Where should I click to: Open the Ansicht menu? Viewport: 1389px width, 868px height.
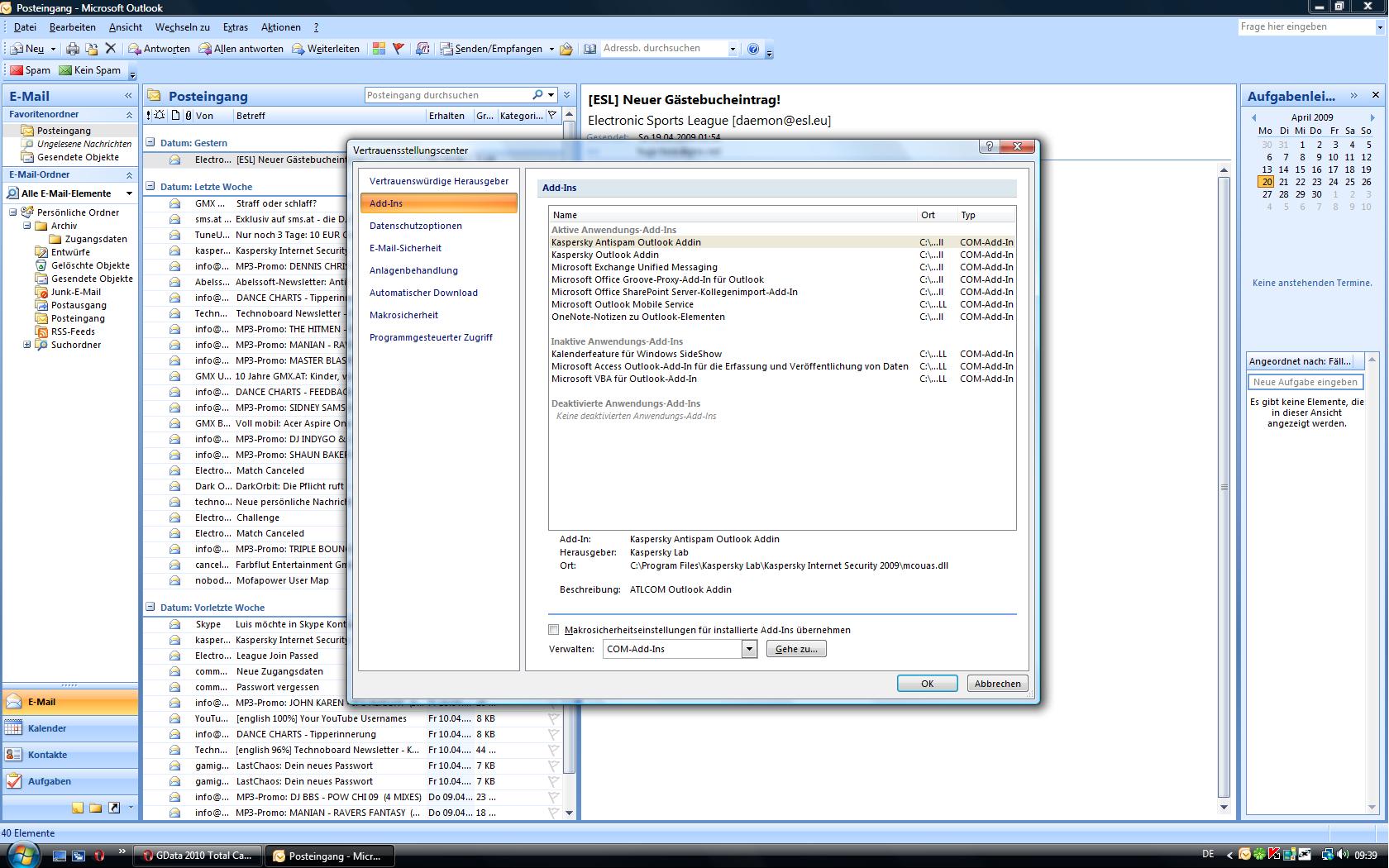(126, 26)
